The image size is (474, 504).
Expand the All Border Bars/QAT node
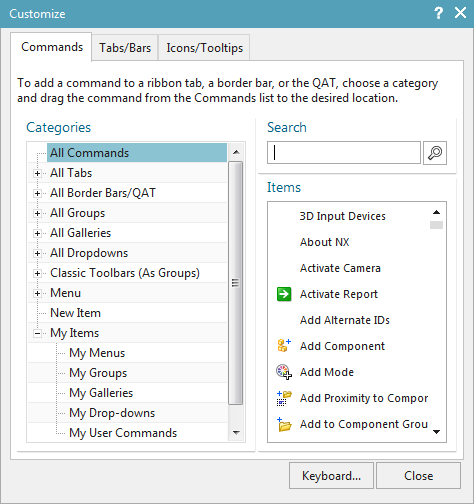[x=37, y=193]
